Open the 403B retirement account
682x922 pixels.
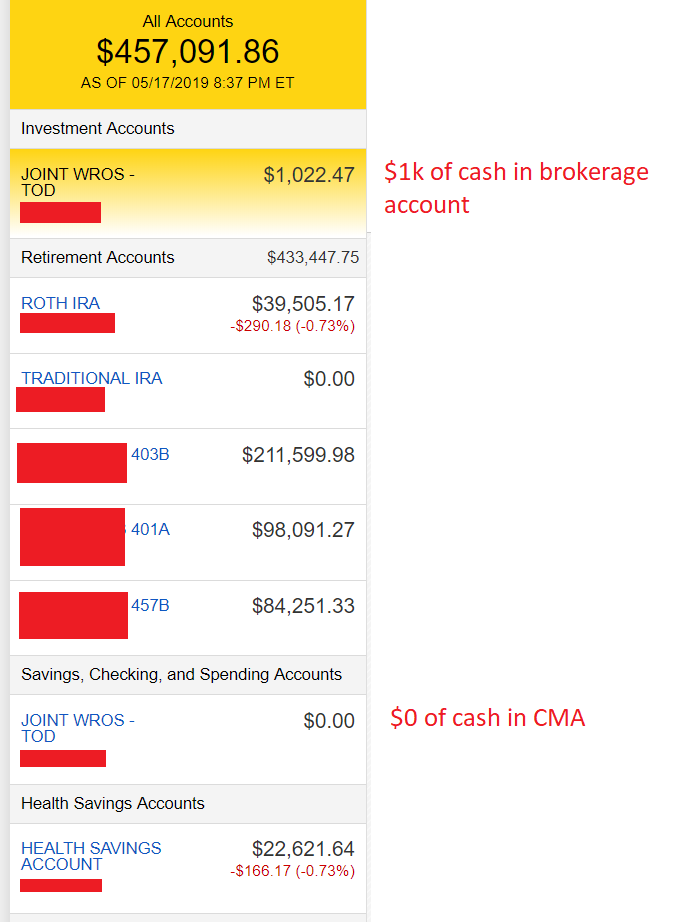coord(150,454)
